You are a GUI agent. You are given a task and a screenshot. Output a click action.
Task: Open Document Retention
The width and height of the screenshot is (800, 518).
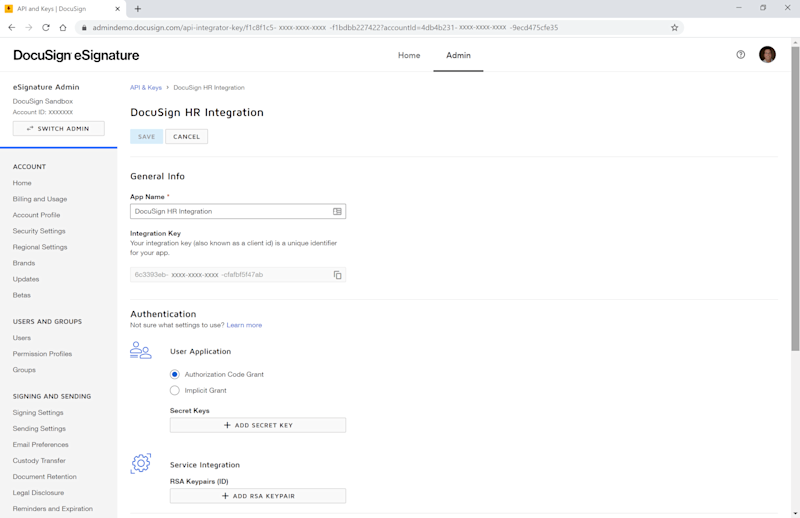pos(44,477)
